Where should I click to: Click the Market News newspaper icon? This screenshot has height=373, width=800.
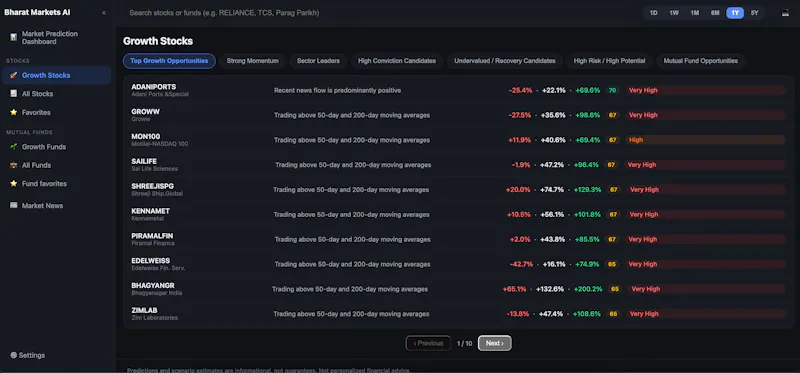[13, 205]
